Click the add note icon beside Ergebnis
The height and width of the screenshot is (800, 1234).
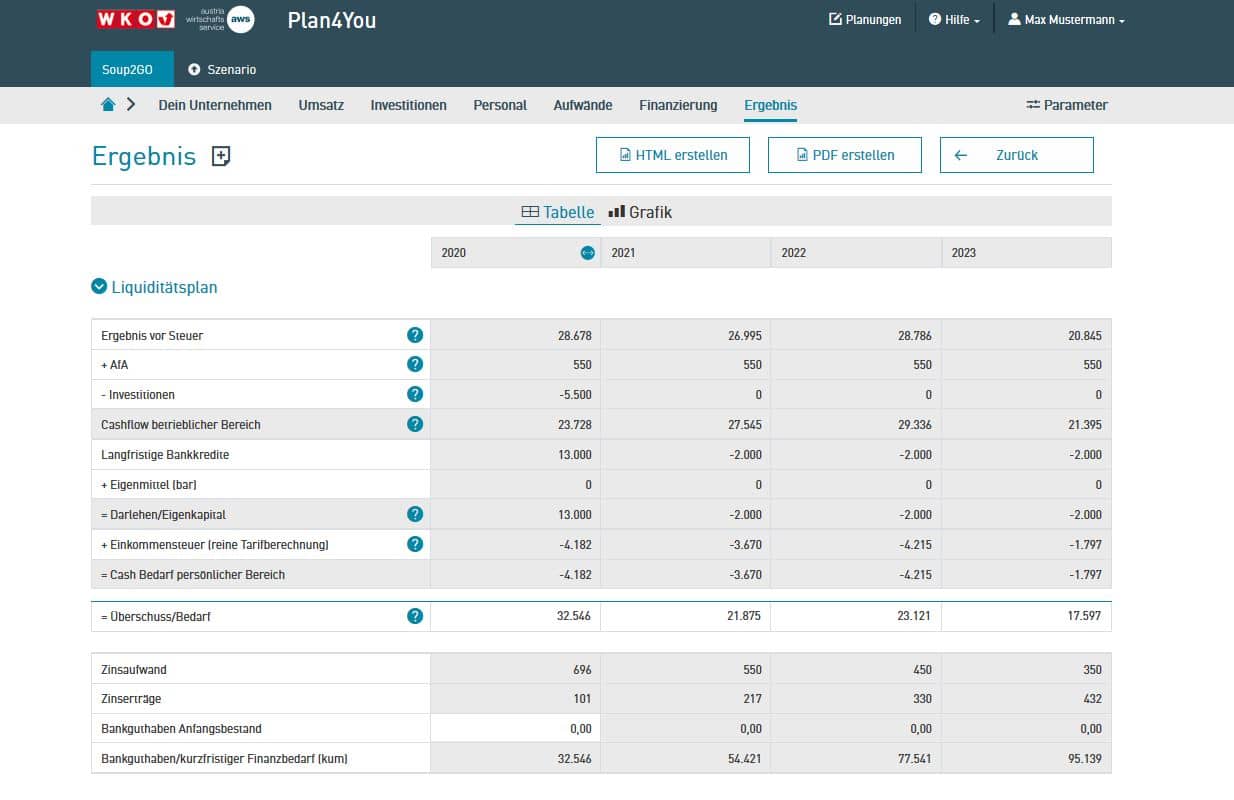coord(221,156)
